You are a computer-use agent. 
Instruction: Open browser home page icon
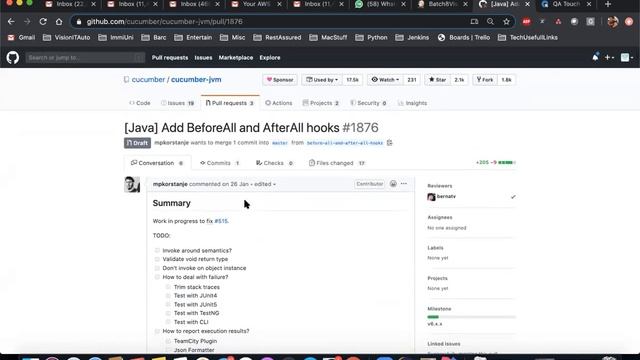(59, 22)
